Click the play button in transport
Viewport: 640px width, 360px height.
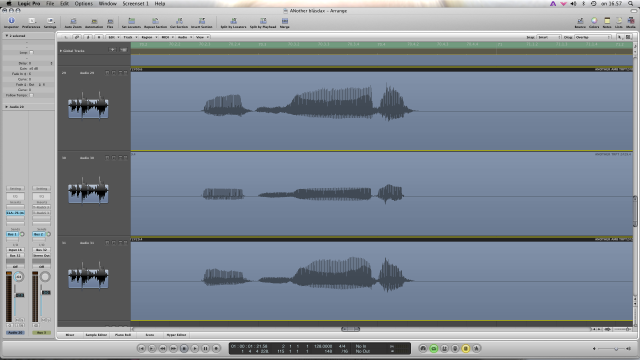(x=195, y=348)
